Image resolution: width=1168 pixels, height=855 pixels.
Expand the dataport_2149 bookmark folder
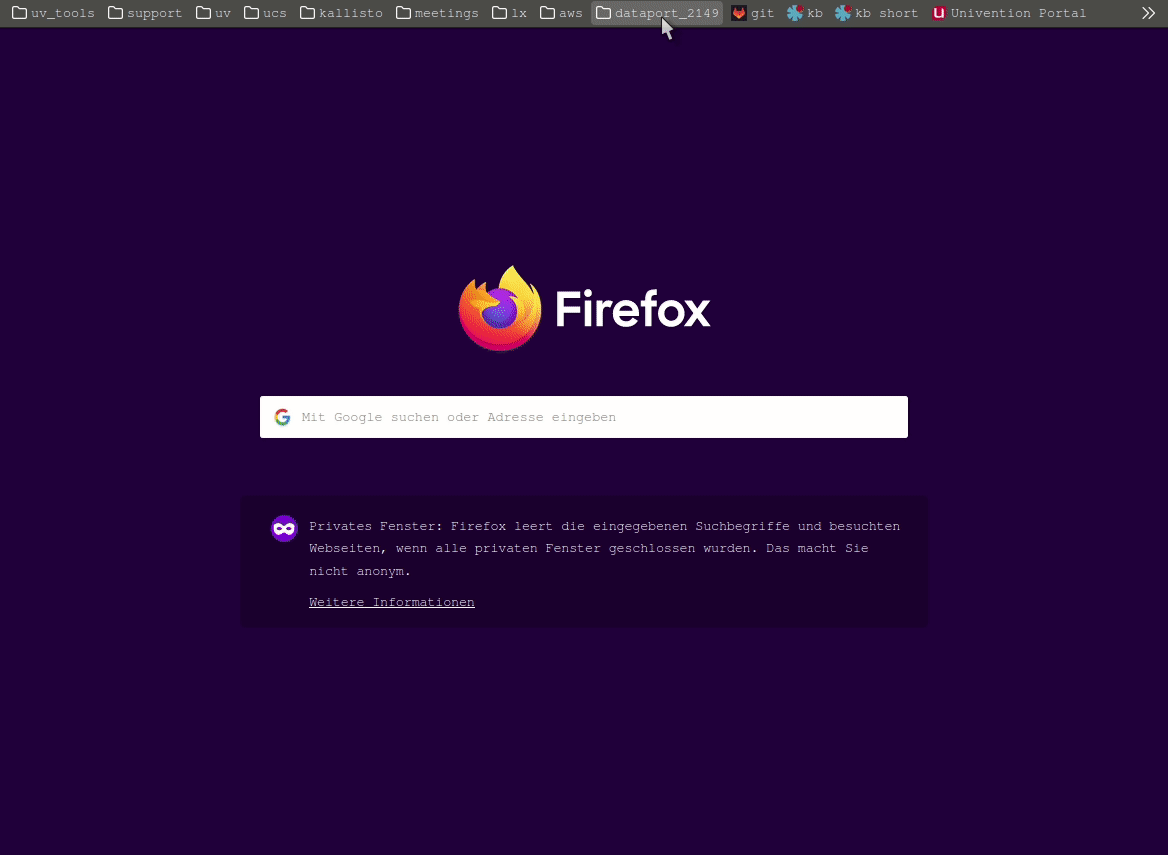click(x=657, y=13)
